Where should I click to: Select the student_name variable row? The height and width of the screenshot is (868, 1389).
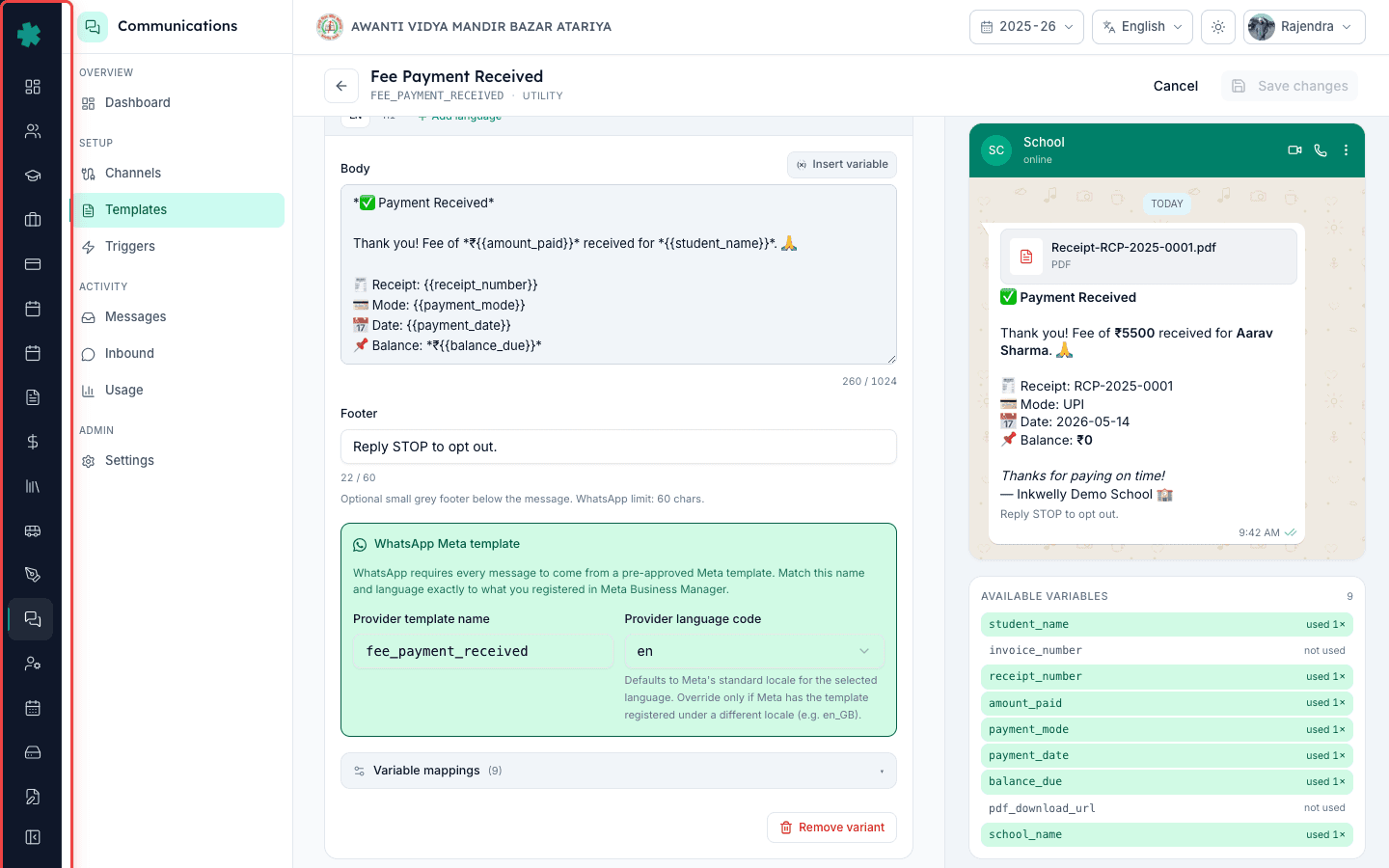1167,624
